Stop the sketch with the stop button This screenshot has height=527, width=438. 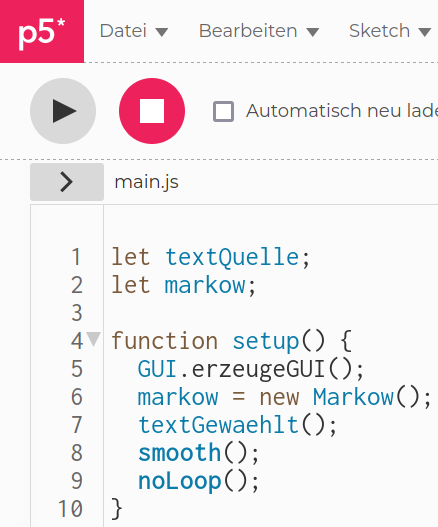click(152, 111)
